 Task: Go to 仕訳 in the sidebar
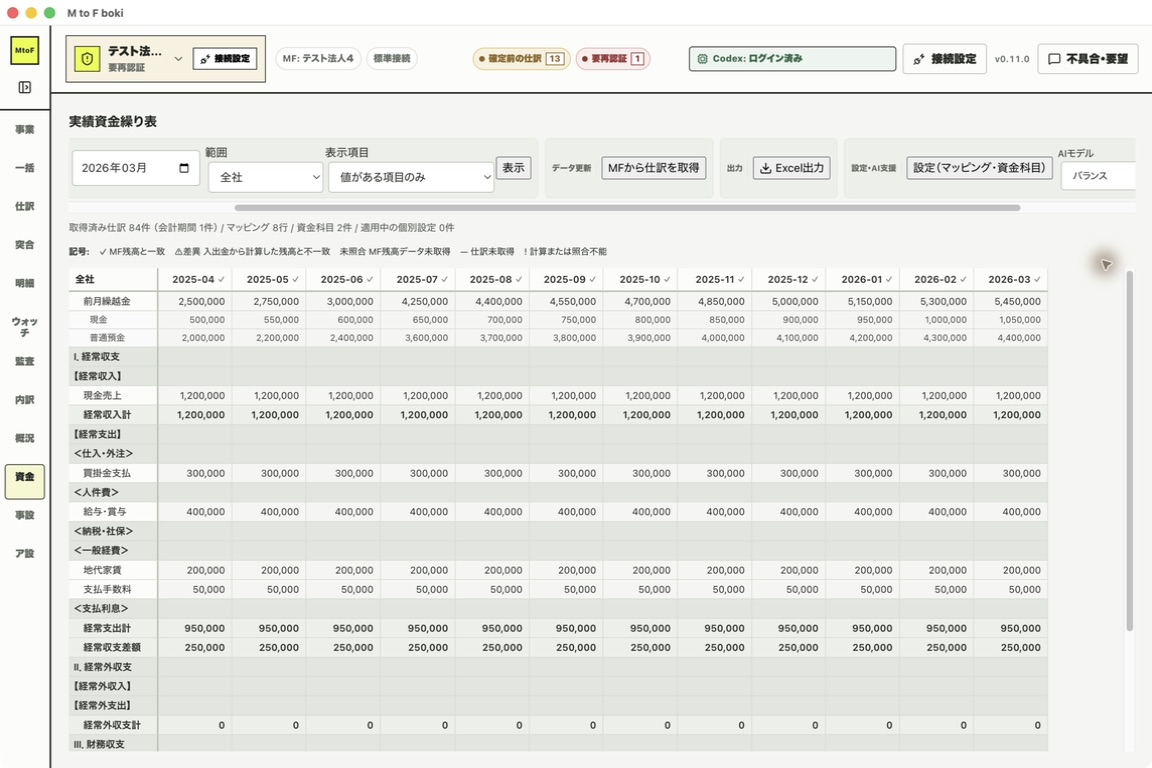[24, 207]
